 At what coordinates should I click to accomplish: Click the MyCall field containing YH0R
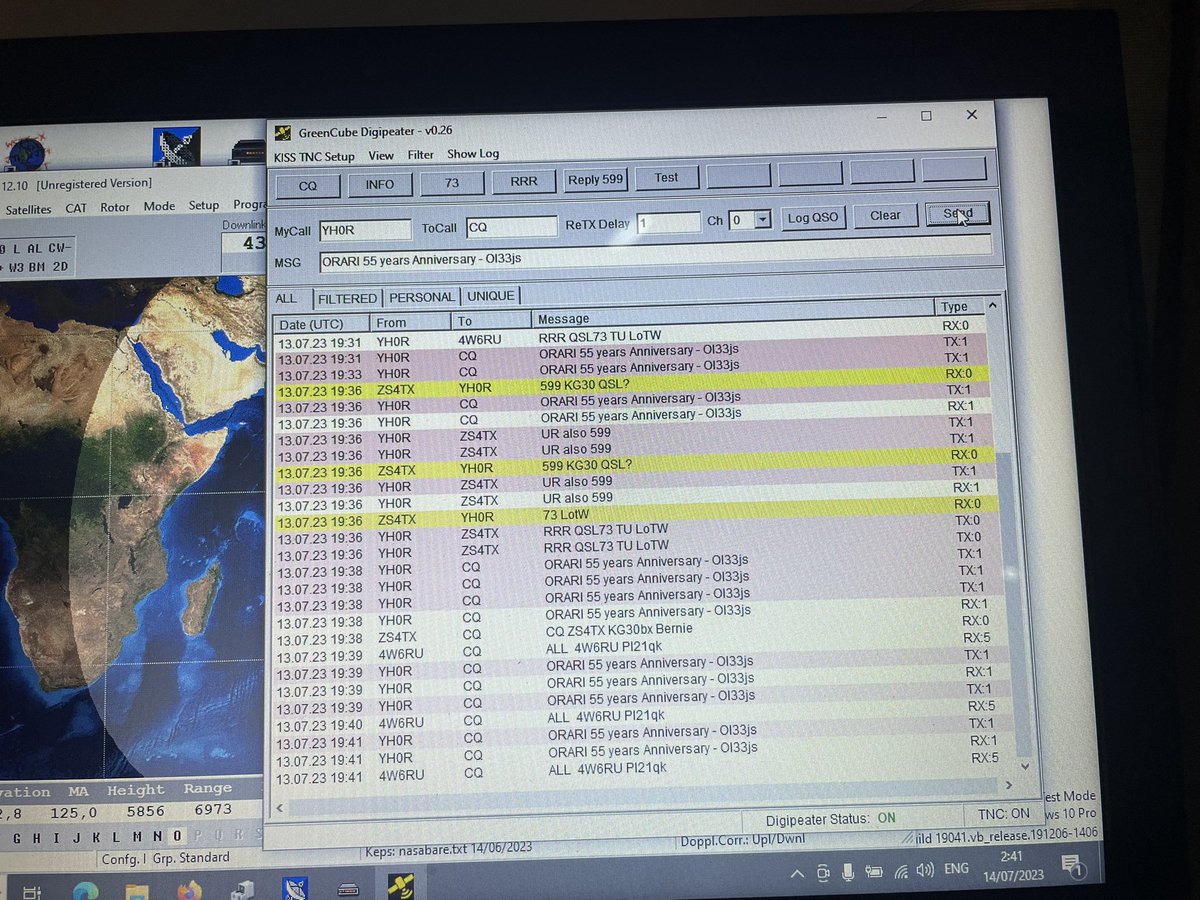365,229
